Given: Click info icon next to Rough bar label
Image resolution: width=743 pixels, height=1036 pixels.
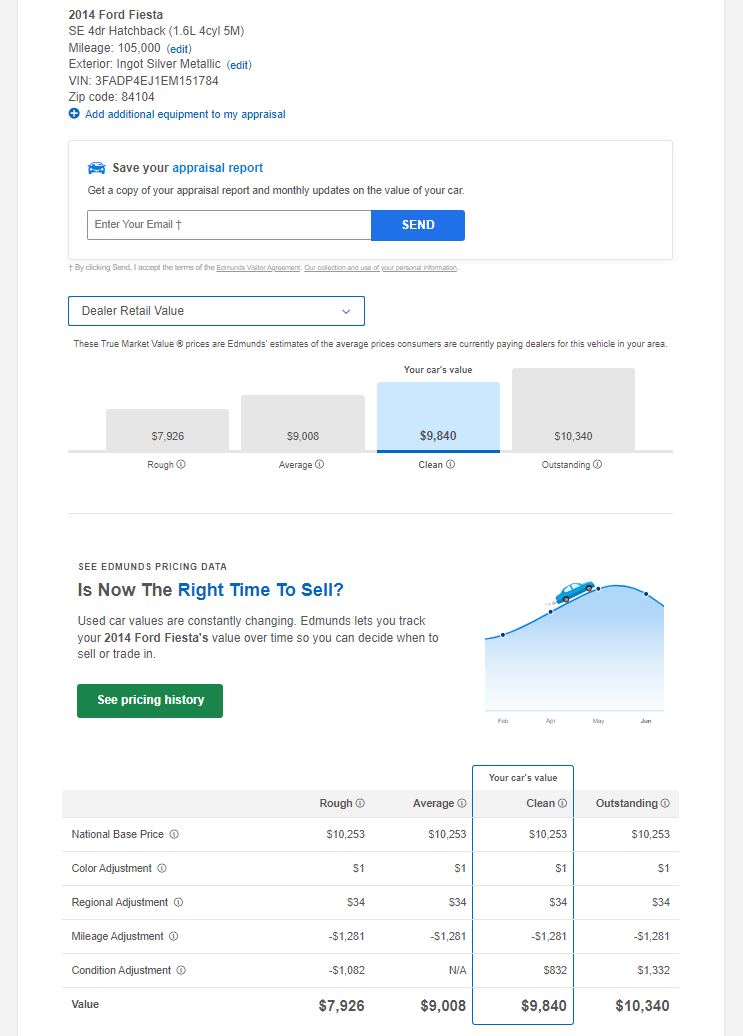Looking at the screenshot, I should coord(181,465).
